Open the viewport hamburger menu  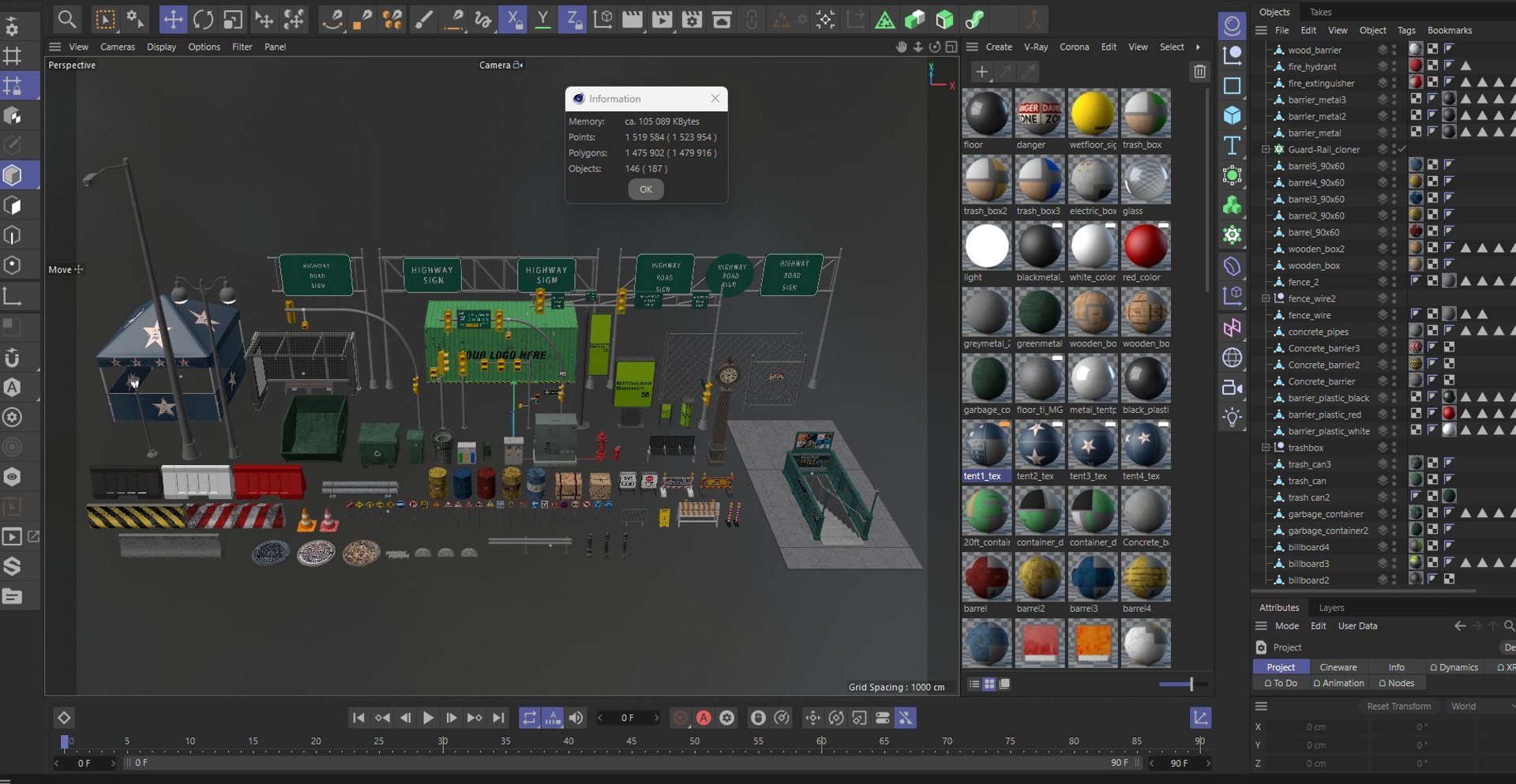[x=54, y=47]
